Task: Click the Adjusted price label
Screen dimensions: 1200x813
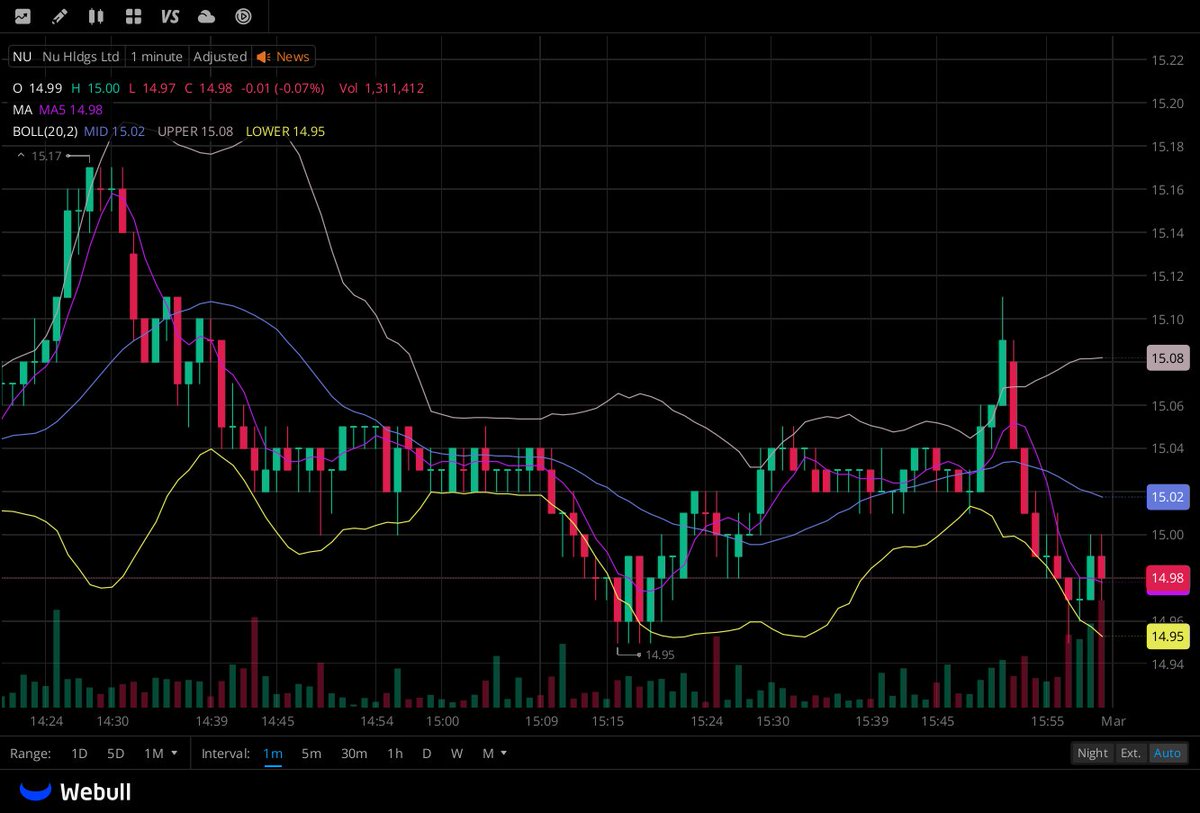Action: pos(220,57)
